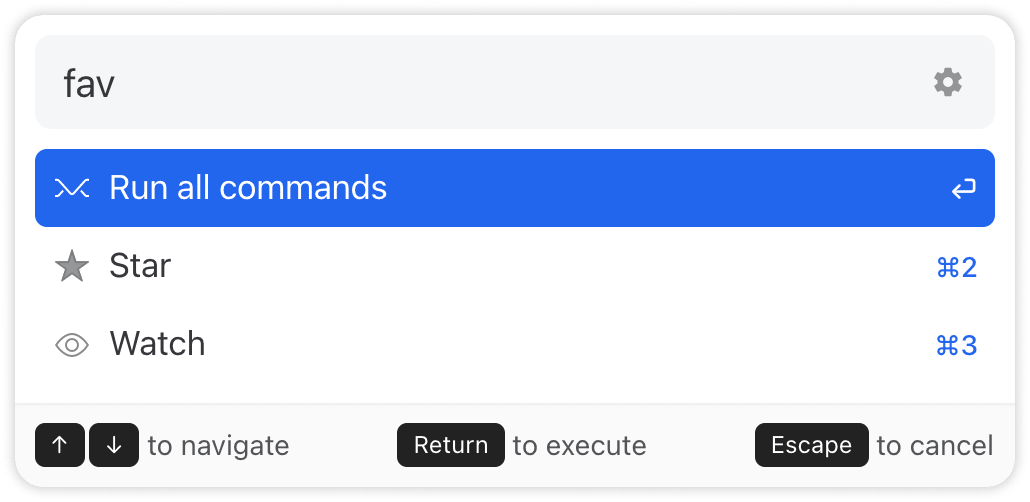
Task: Click the Return key button
Action: click(451, 445)
